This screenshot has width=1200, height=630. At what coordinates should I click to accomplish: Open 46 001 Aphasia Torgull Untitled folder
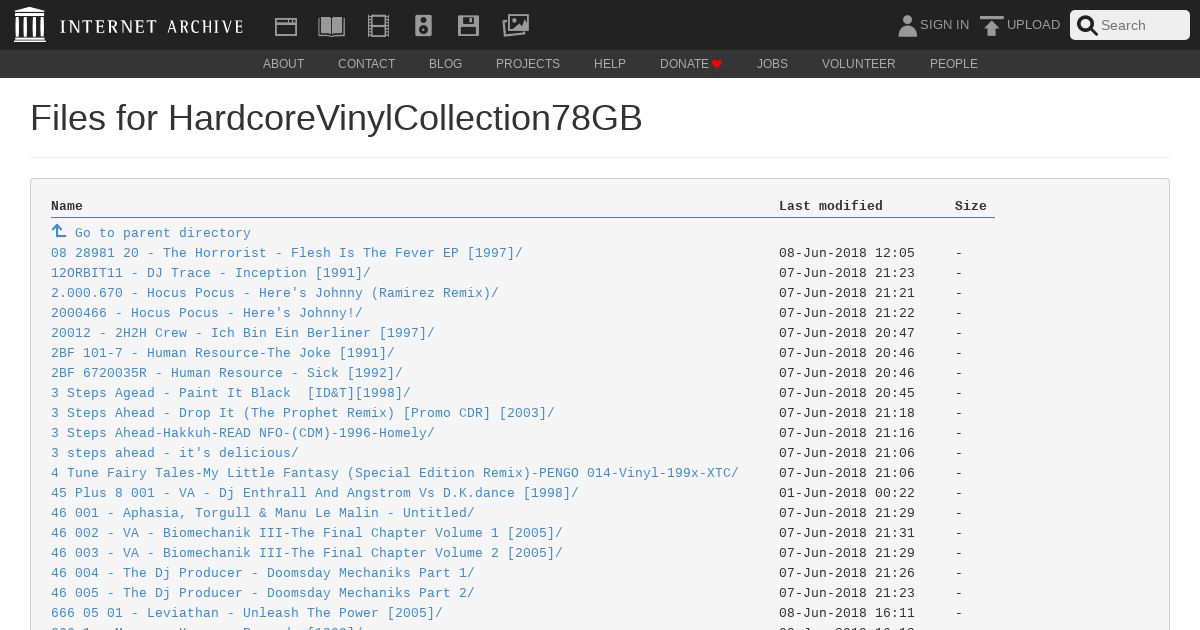pos(263,513)
